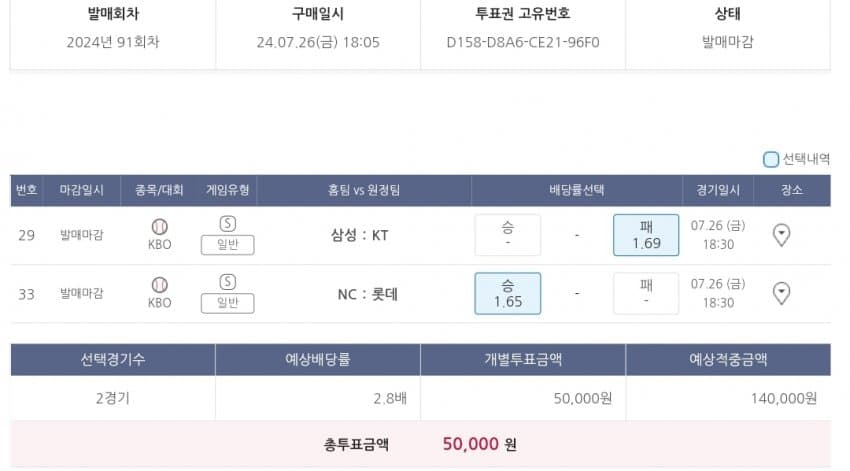The height and width of the screenshot is (471, 850).
Task: Select the 승 1.65 odds for NC : 롯데
Action: 508,293
